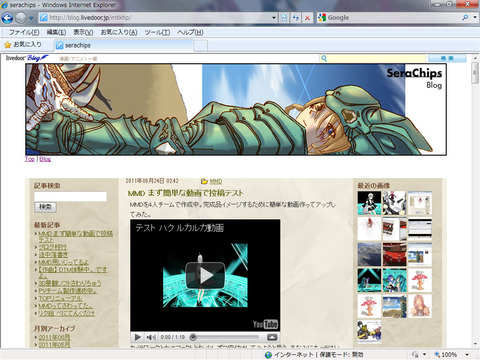
Task: Open the ヘルプ(H) menu
Action: pos(190,32)
